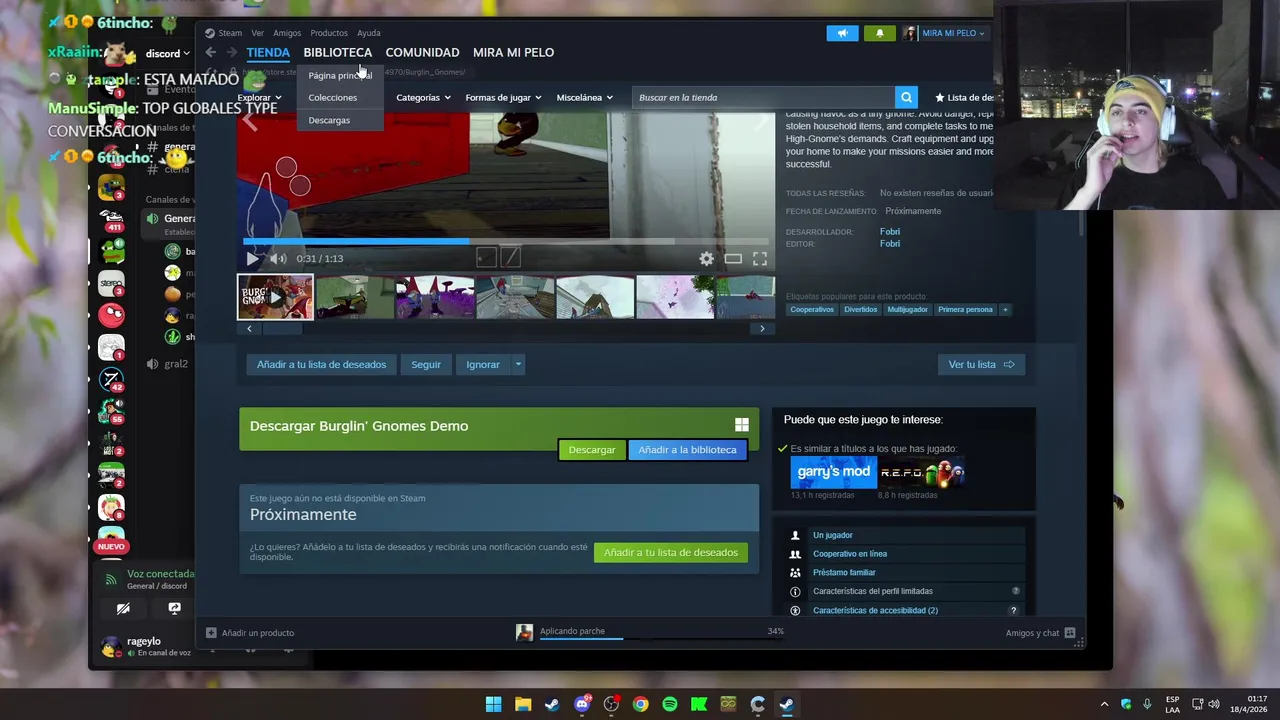Click the Seguir button
The image size is (1280, 720).
pos(426,365)
